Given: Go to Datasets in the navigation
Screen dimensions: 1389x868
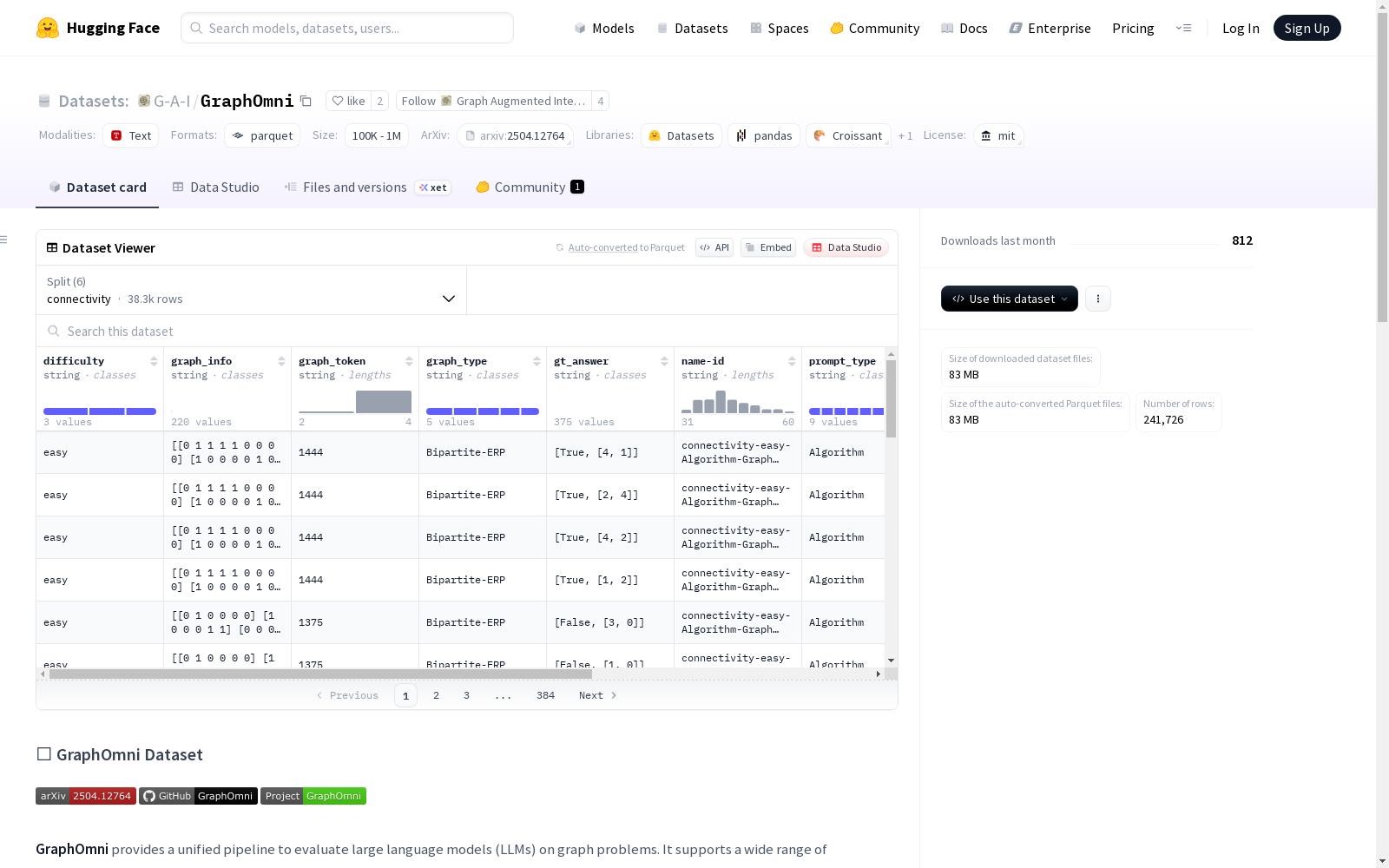Looking at the screenshot, I should click(x=692, y=28).
